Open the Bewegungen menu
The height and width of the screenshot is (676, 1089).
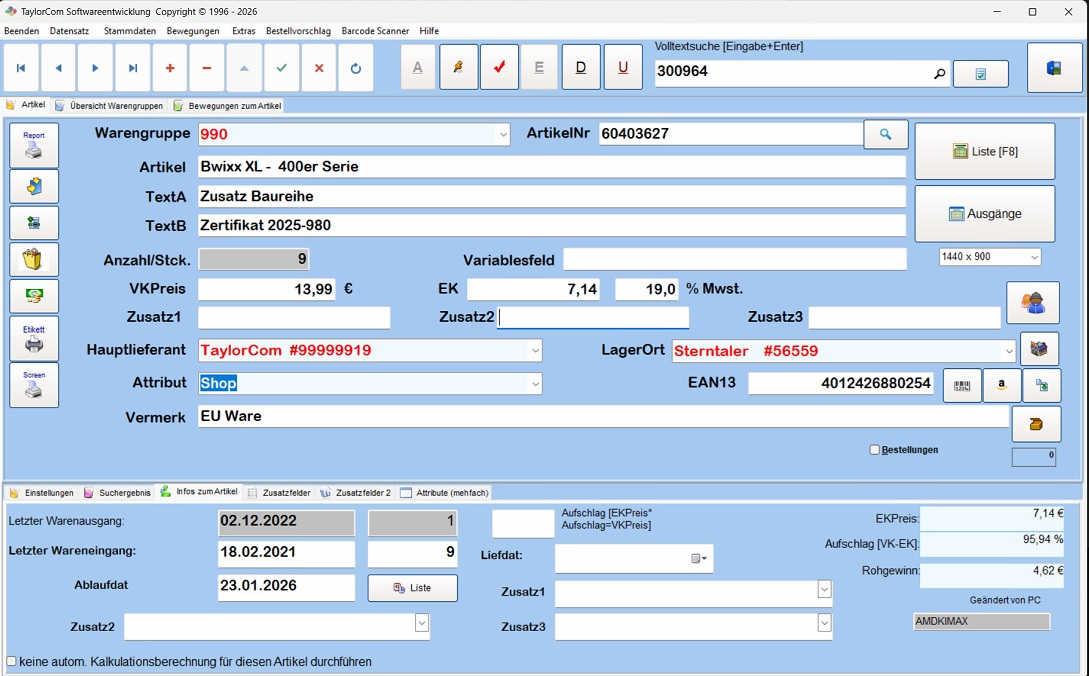click(x=191, y=31)
